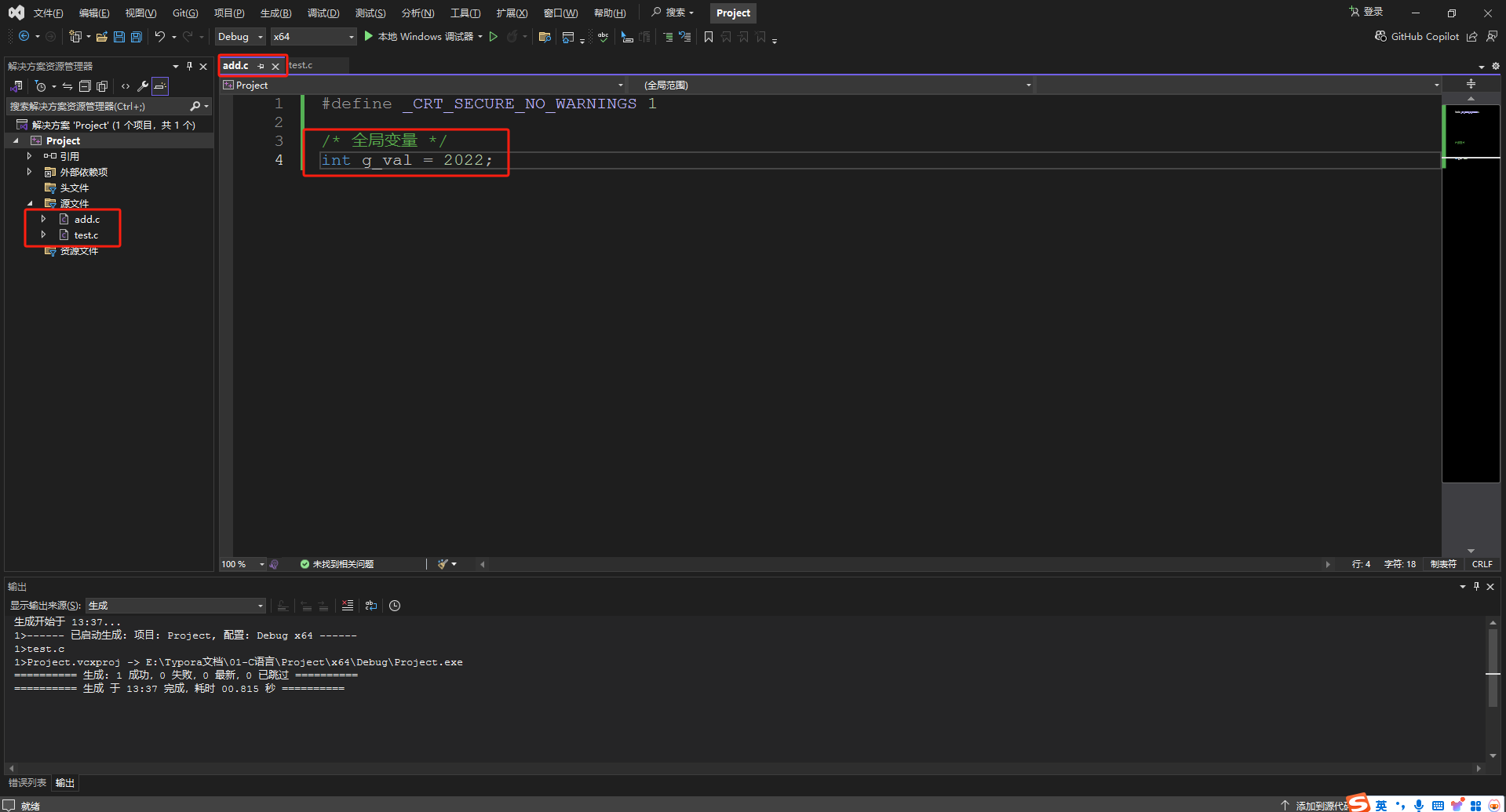1506x812 pixels.
Task: Click the clock timestamp icon in Output toolbar
Action: pos(395,606)
